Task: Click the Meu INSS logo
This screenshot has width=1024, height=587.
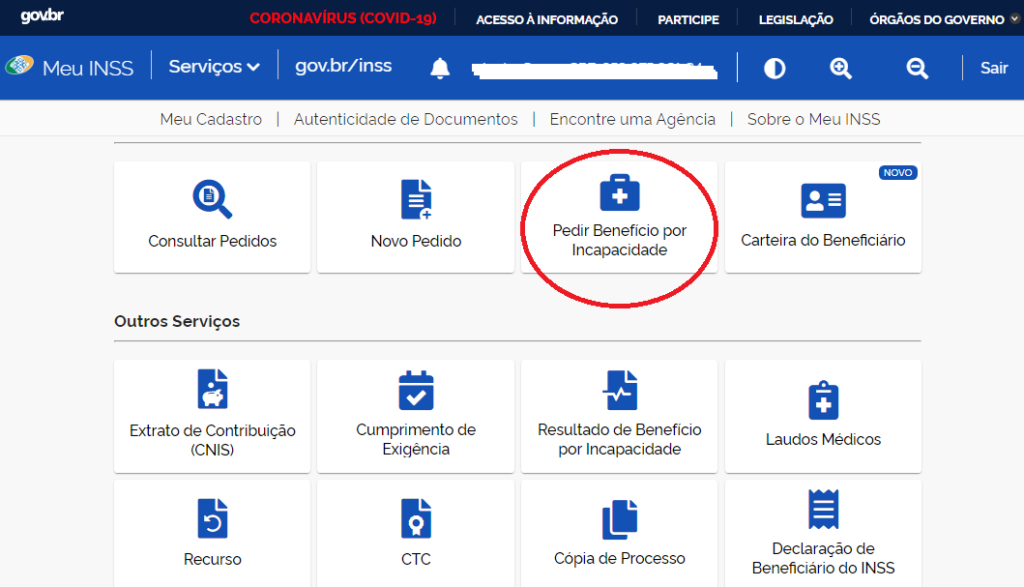Action: (69, 67)
